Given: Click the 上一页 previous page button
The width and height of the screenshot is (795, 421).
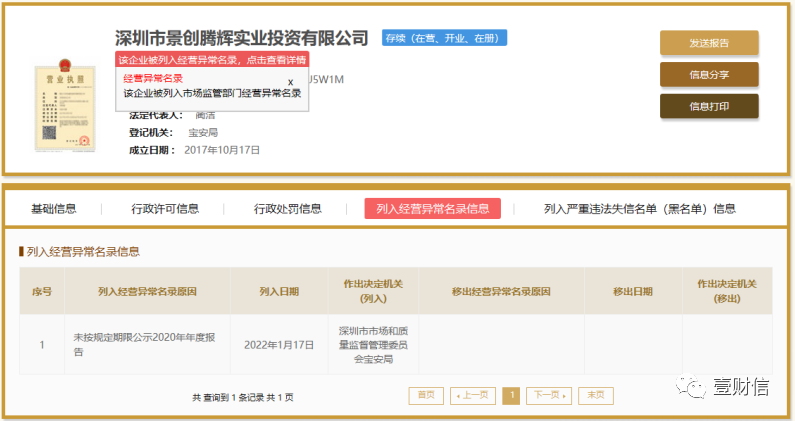Looking at the screenshot, I should click(x=473, y=396).
